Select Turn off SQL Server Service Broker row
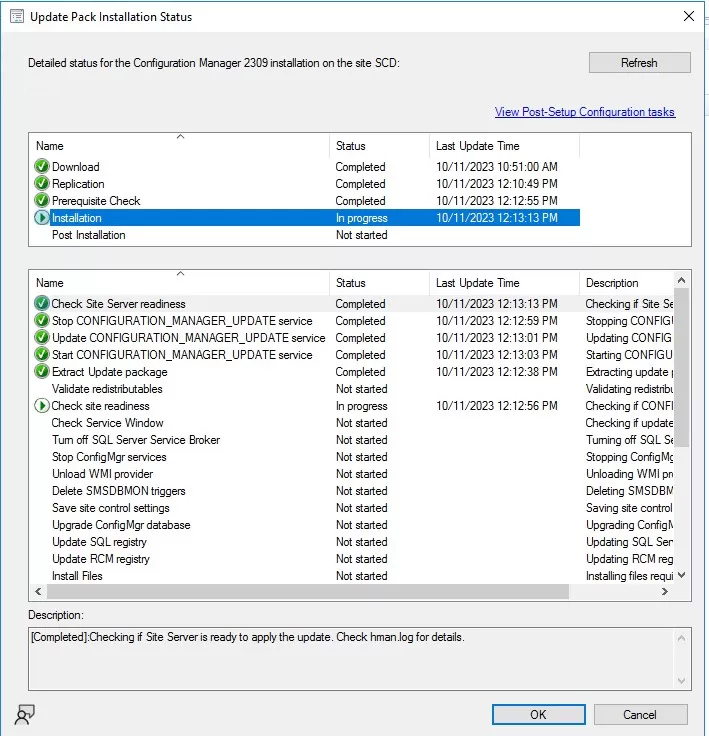Viewport: 709px width, 736px height. 352,440
